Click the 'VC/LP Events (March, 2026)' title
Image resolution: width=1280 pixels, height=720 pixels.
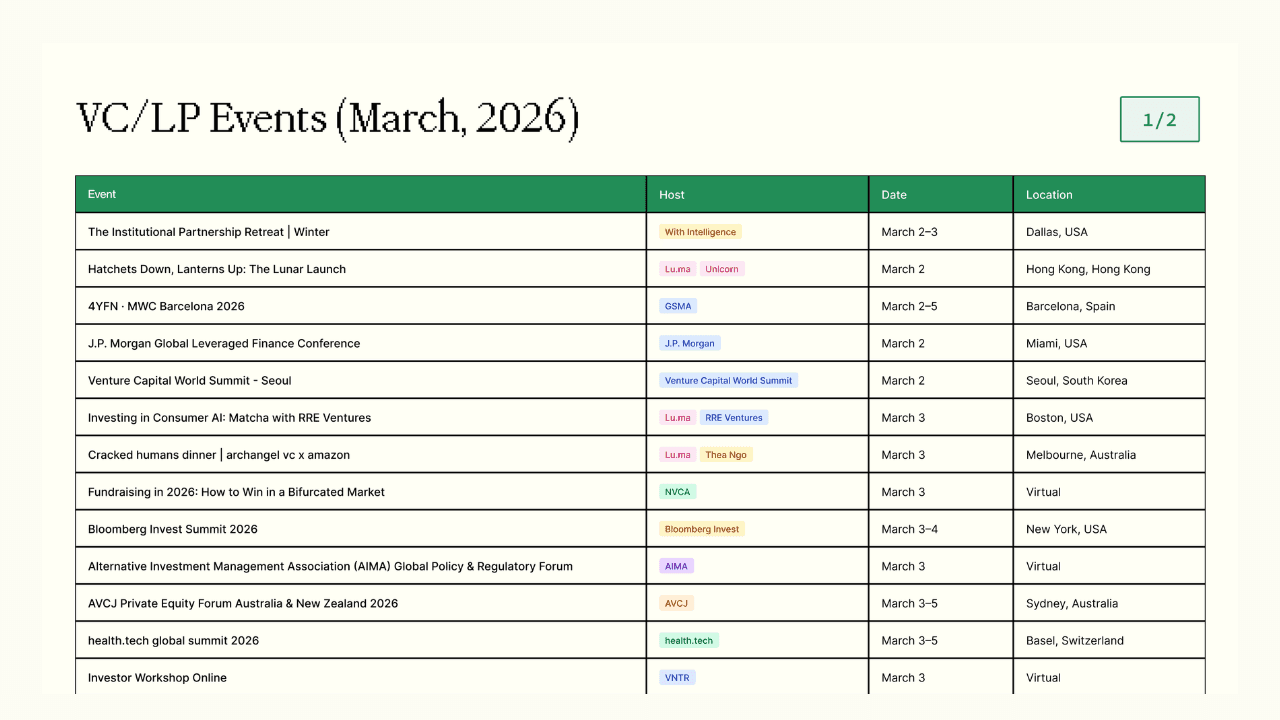[x=328, y=119]
